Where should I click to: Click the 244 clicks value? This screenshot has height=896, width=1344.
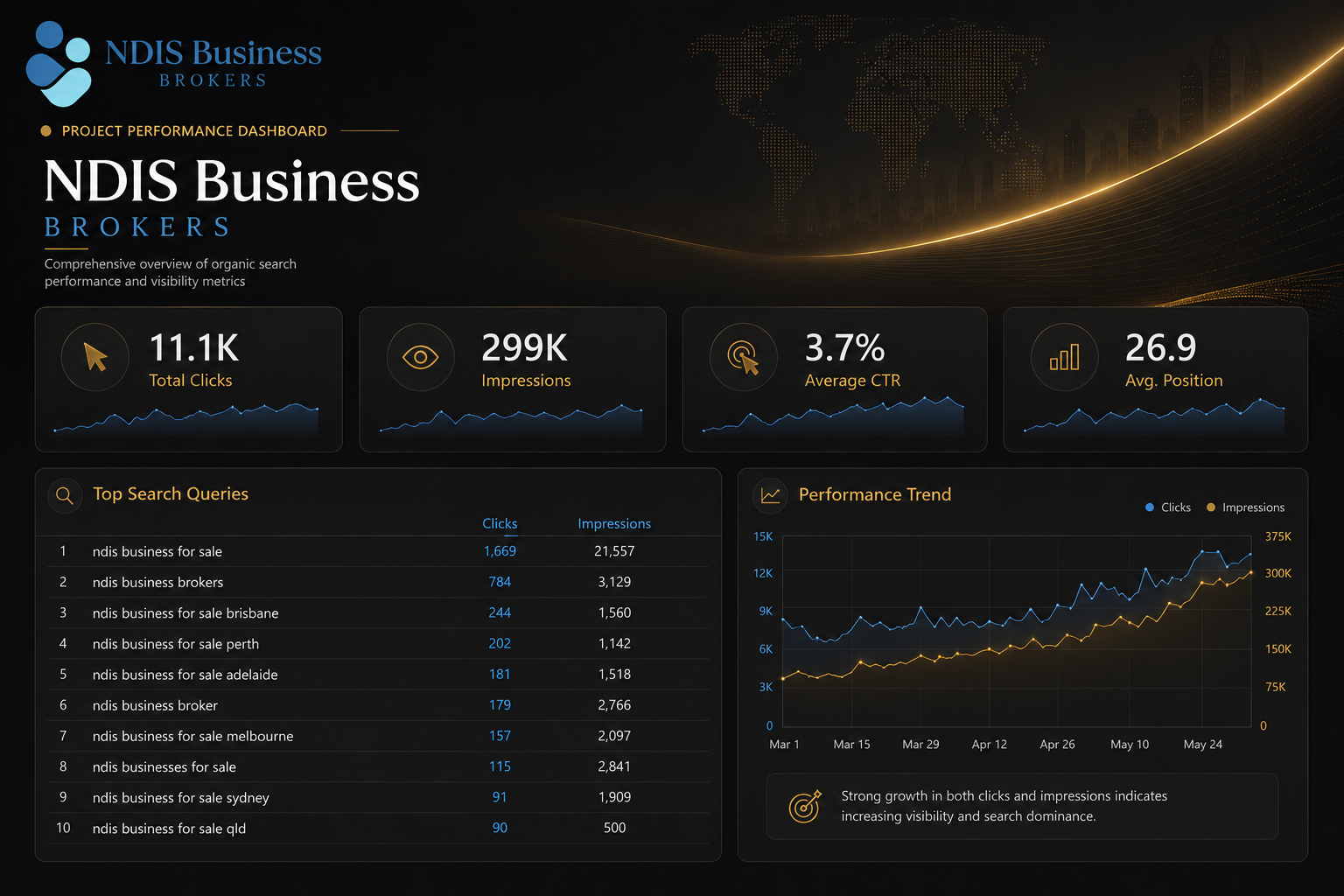tap(500, 612)
